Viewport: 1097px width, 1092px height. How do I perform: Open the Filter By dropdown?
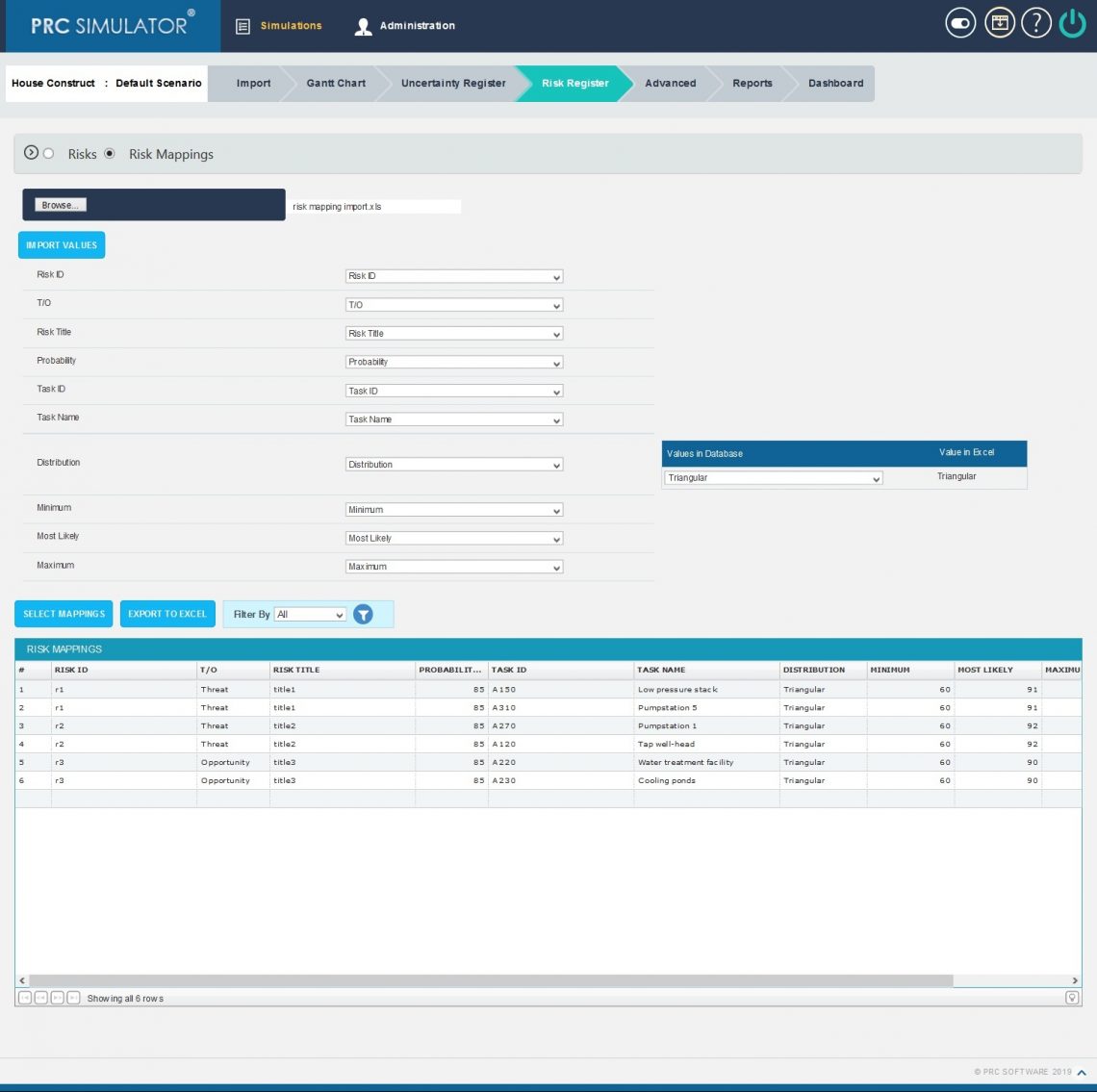coord(310,614)
